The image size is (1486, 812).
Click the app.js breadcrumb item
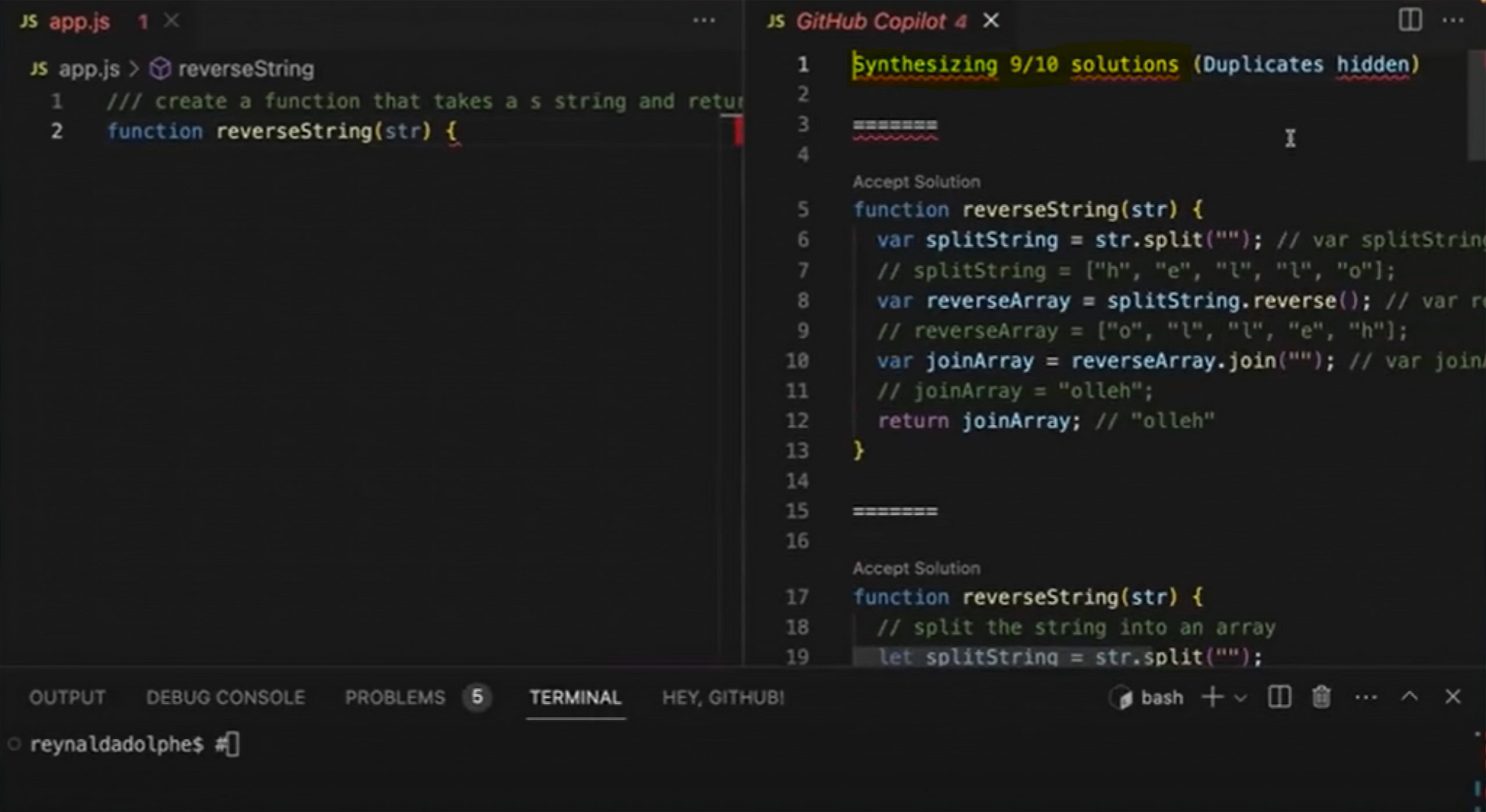(89, 69)
